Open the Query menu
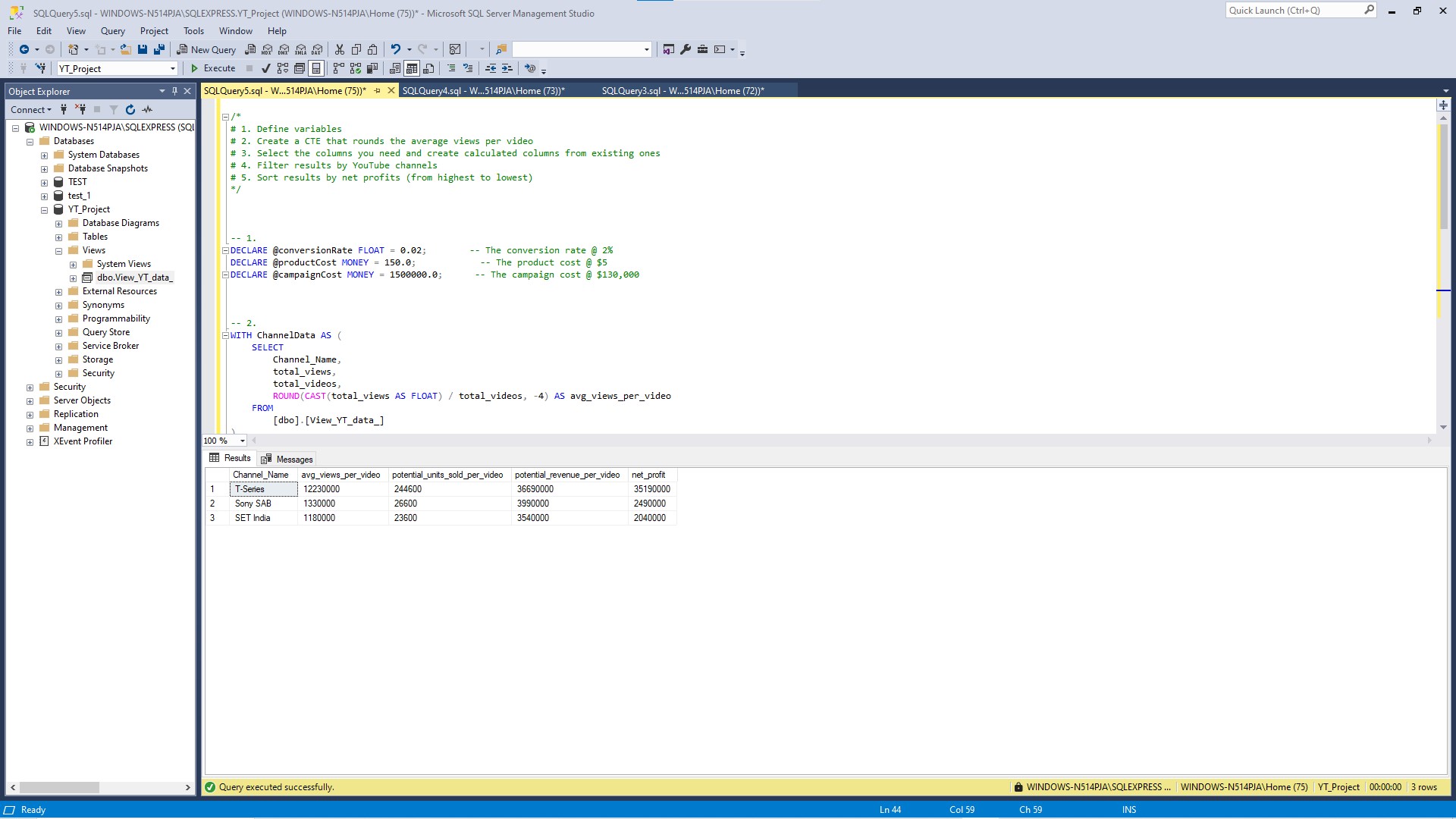1456x819 pixels. click(112, 30)
